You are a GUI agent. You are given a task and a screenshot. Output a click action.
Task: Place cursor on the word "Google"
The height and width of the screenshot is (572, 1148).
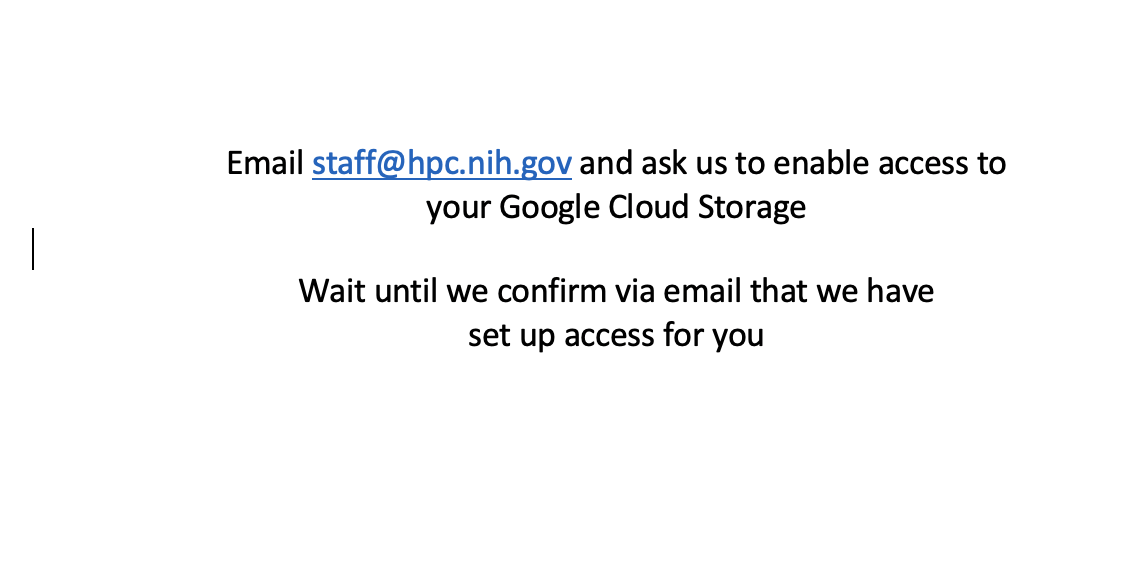(549, 208)
